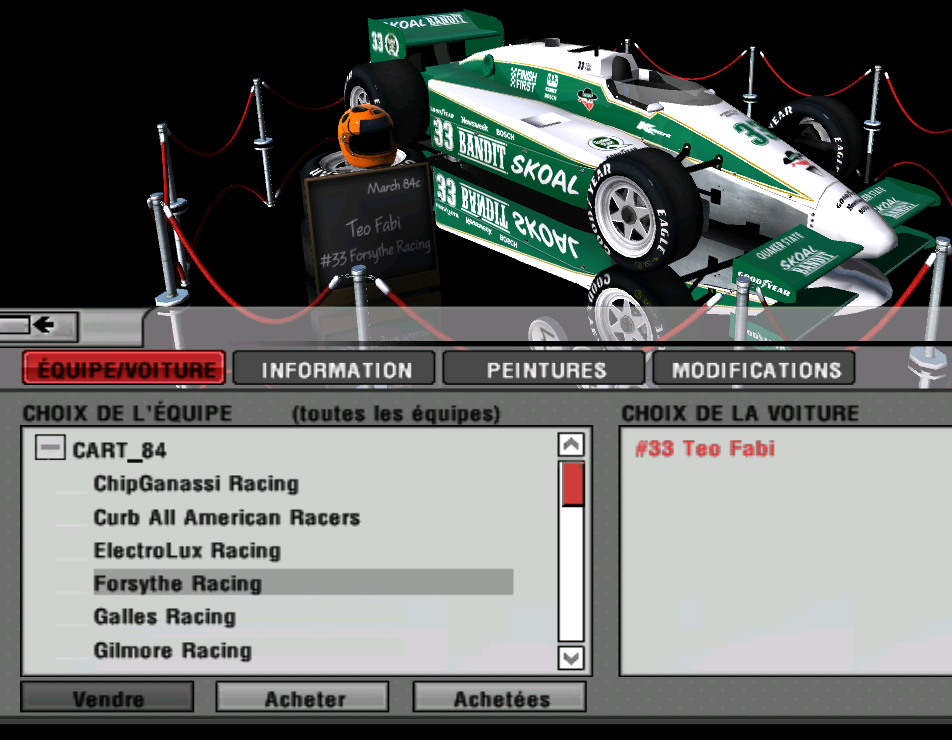Click the (toutes les équipes) filter label
The width and height of the screenshot is (952, 740).
pyautogui.click(x=396, y=414)
